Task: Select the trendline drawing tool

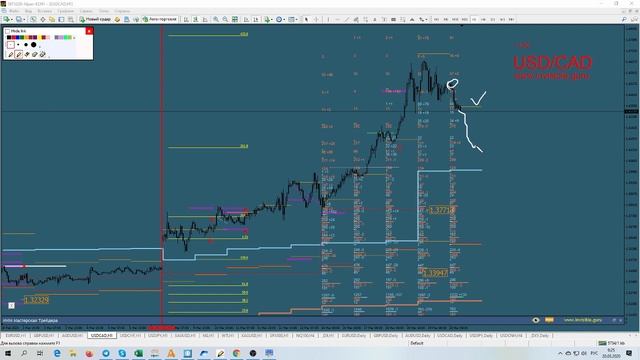Action: coord(347,19)
